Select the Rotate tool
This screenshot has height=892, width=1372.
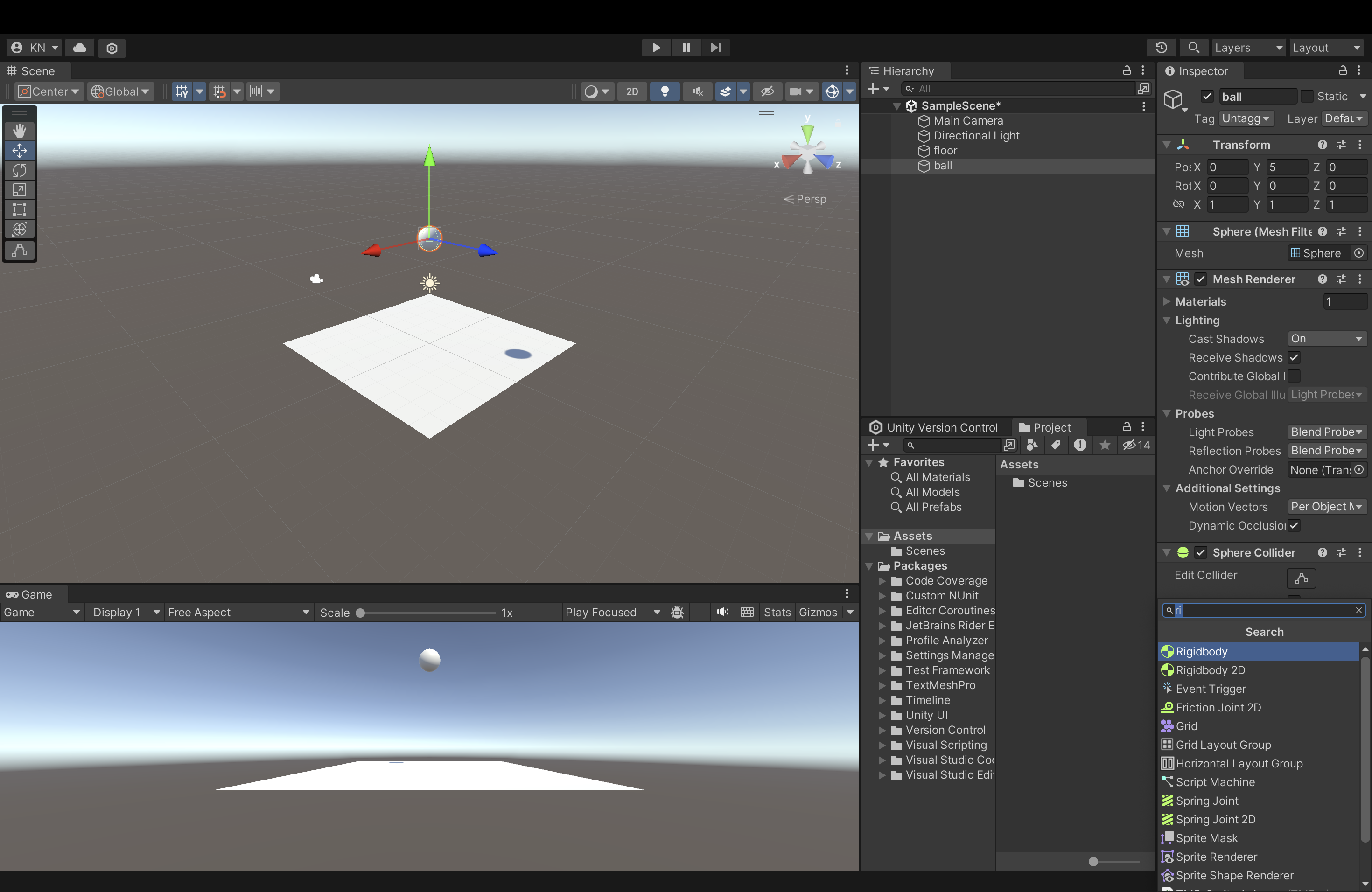[20, 170]
